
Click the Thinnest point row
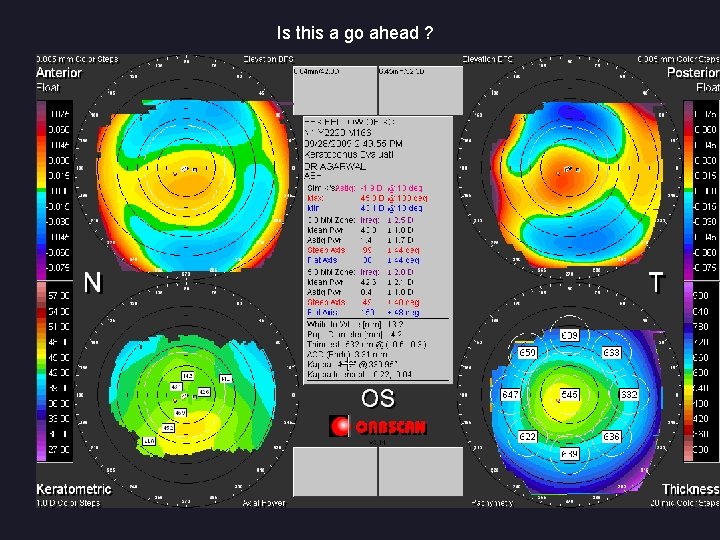pyautogui.click(x=366, y=344)
